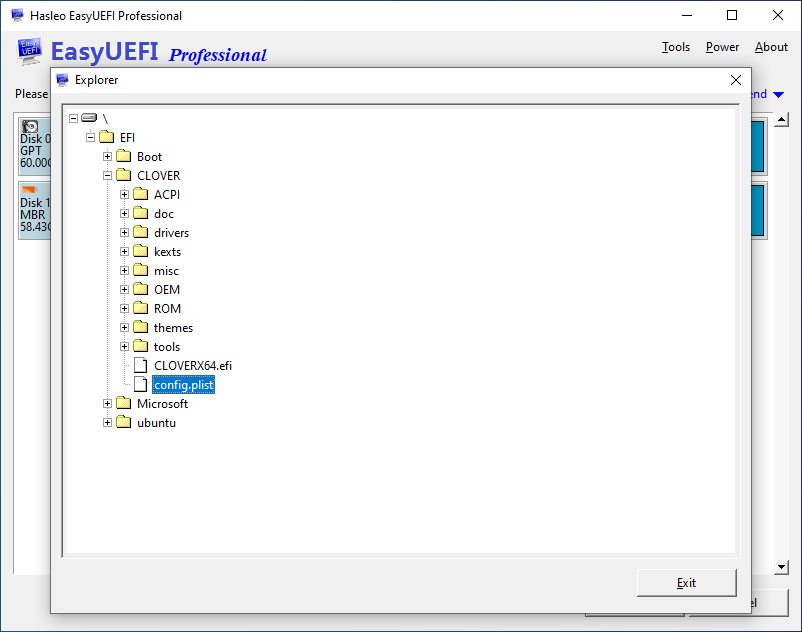Select the 'ubuntu' folder label
802x632 pixels.
coord(157,423)
